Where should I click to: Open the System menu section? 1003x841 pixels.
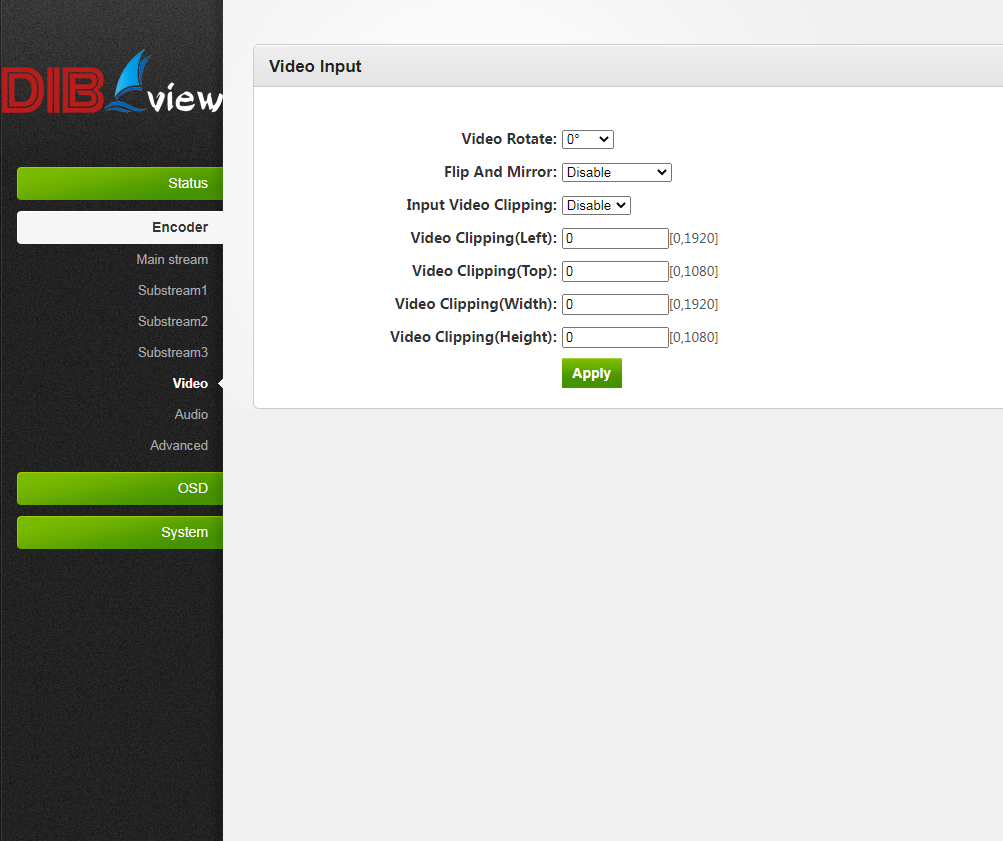[120, 532]
